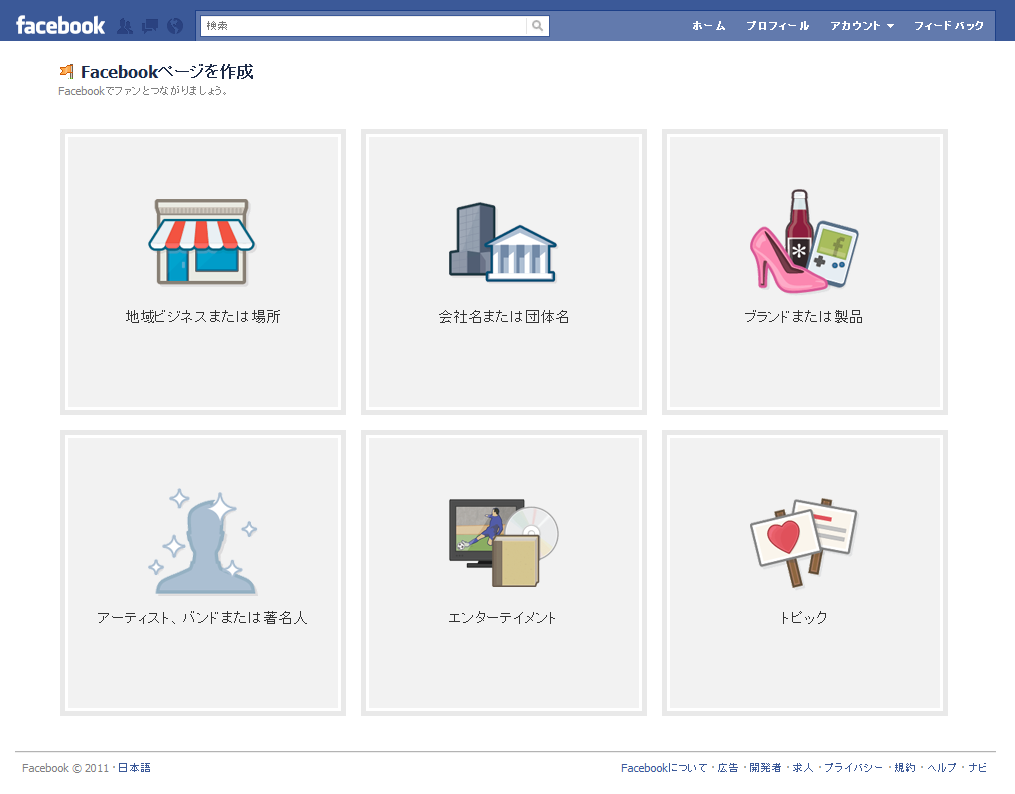Click the Facebookでファンとつながりましょう subtitle
The image size is (1015, 794).
pos(143,91)
